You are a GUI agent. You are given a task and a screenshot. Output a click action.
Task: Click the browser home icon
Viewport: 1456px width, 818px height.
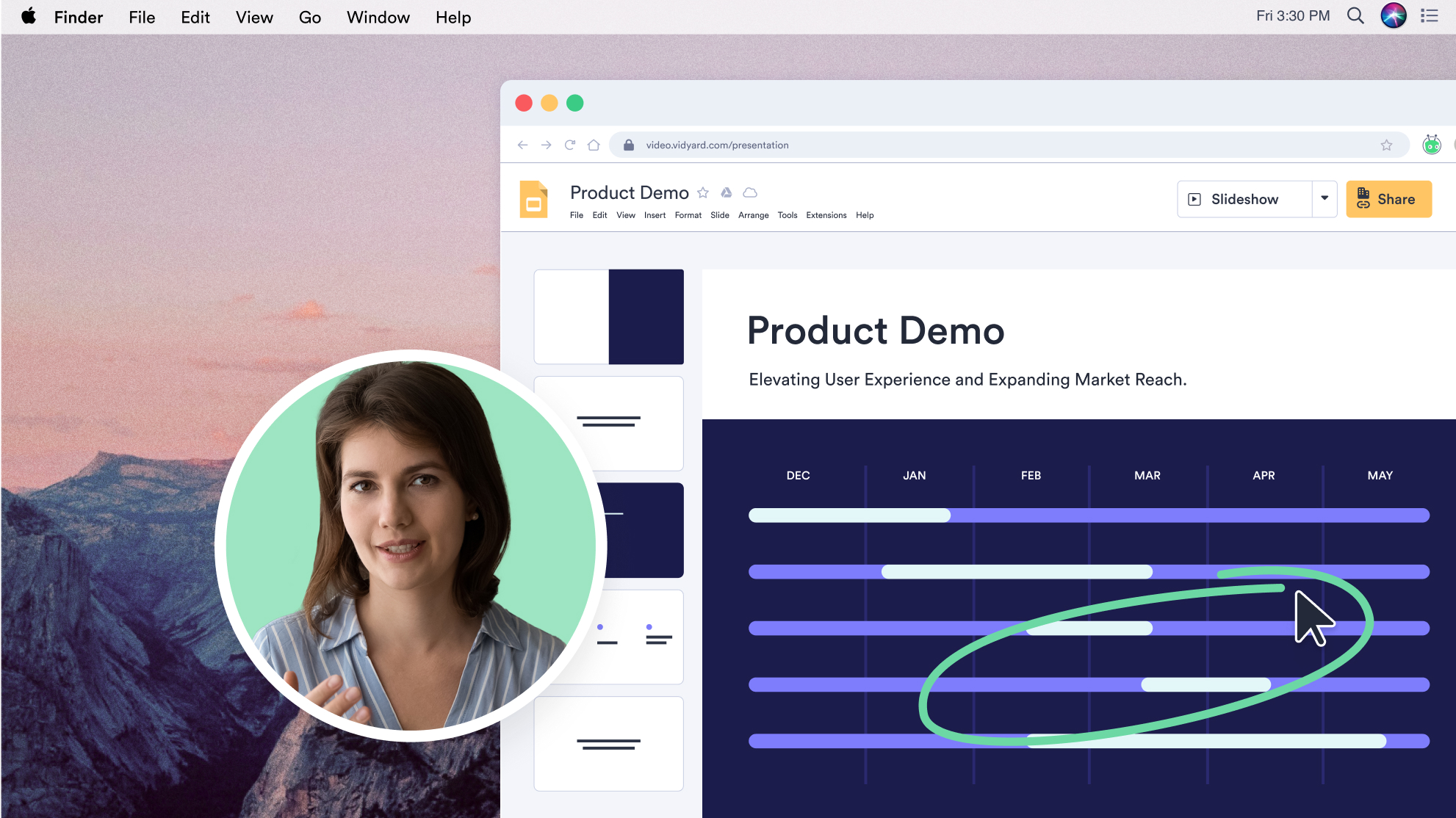tap(594, 145)
